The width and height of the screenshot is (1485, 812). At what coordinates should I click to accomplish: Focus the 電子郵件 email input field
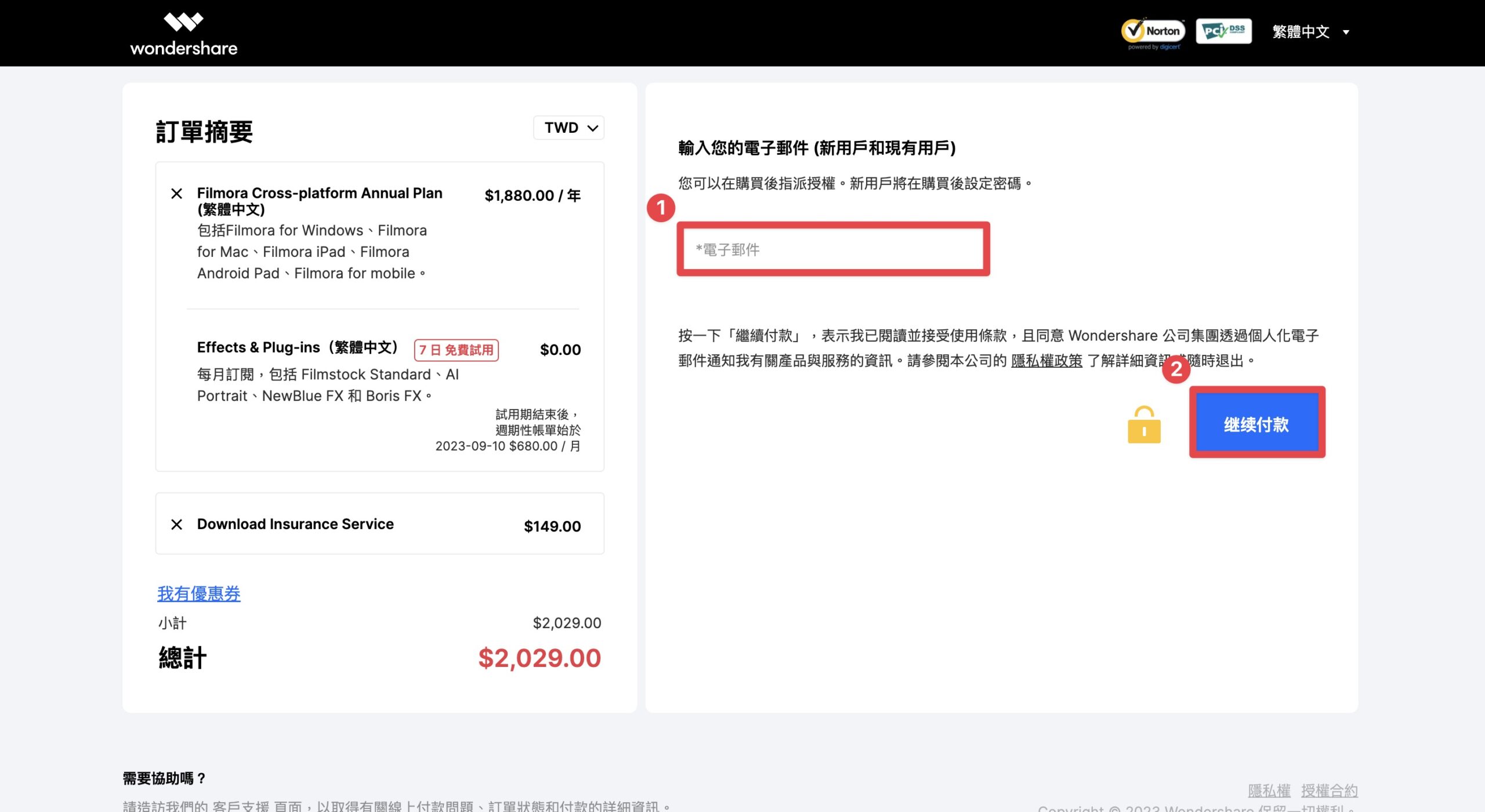833,249
